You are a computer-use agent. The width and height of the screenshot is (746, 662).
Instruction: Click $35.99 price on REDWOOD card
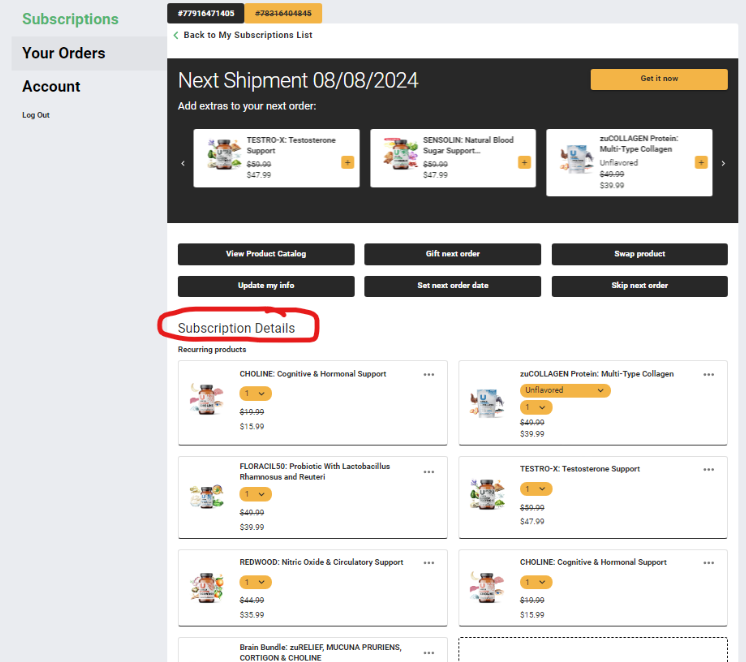coord(252,615)
